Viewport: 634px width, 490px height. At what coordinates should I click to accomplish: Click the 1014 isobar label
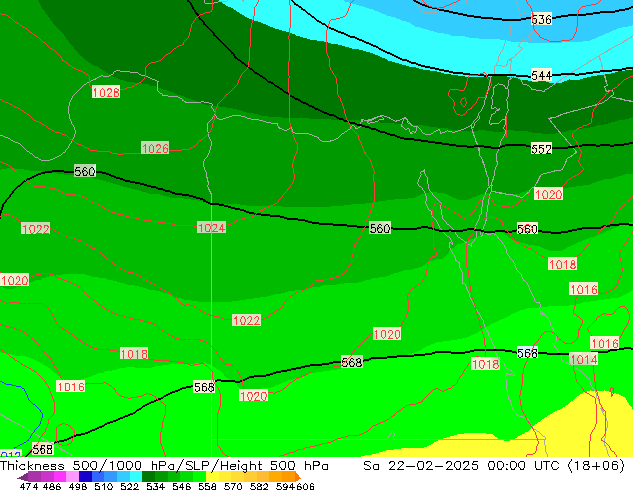click(x=583, y=359)
